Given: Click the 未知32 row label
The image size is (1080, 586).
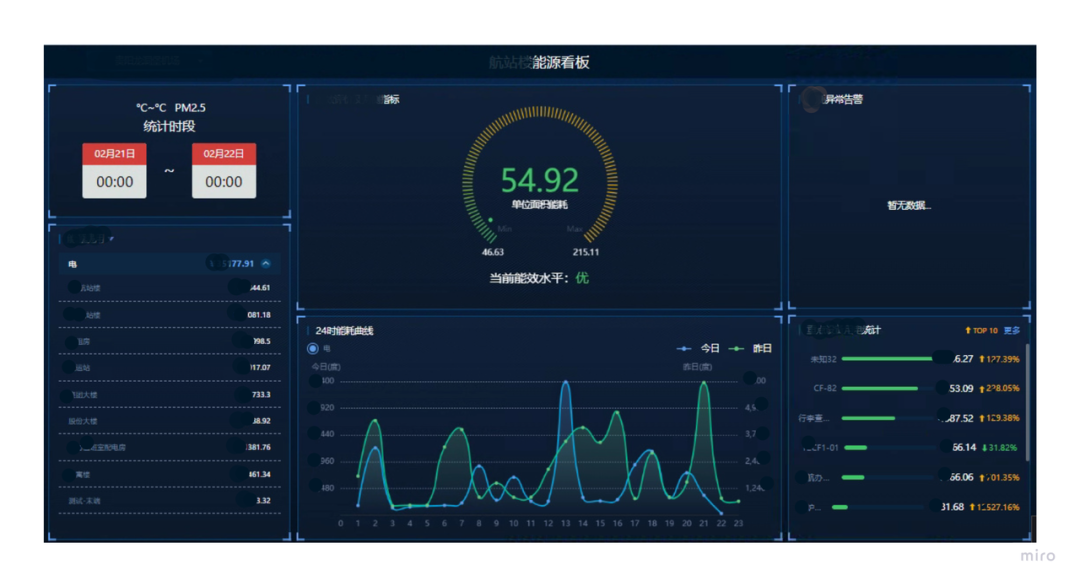Looking at the screenshot, I should click(823, 359).
